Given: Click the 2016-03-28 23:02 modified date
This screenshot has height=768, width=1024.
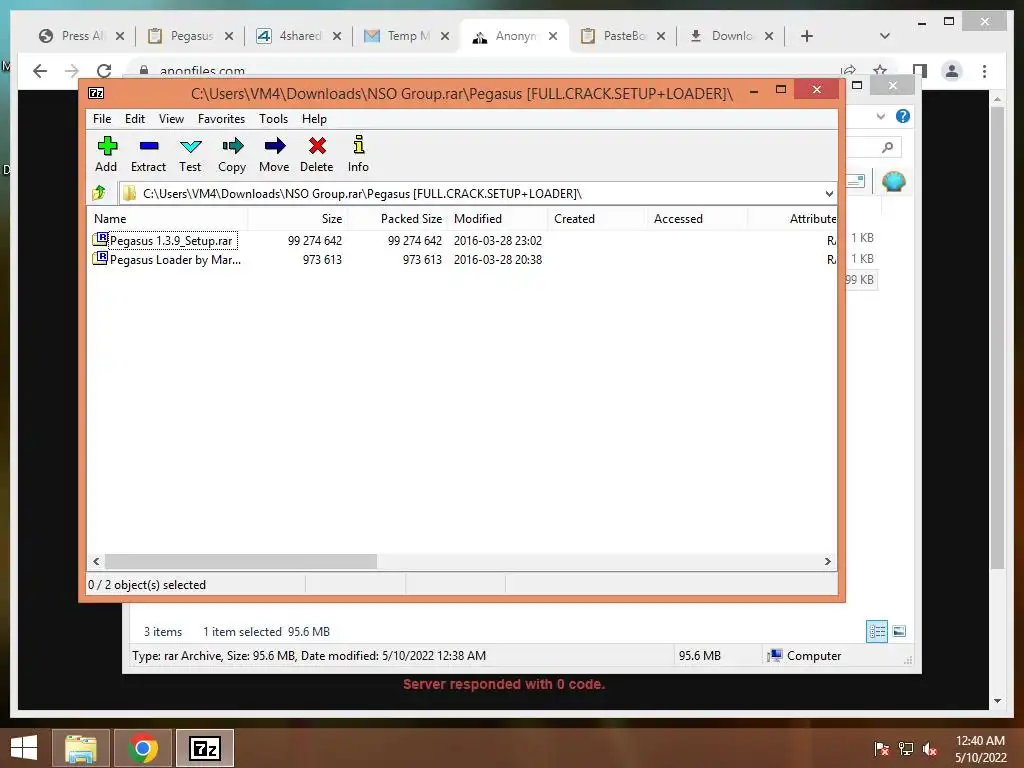Looking at the screenshot, I should [498, 241].
